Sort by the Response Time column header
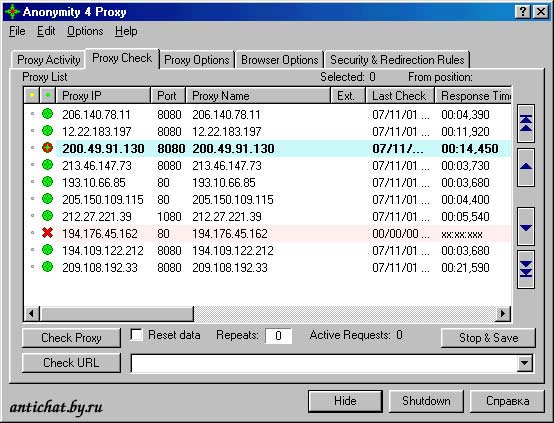The width and height of the screenshot is (554, 423). click(x=473, y=95)
